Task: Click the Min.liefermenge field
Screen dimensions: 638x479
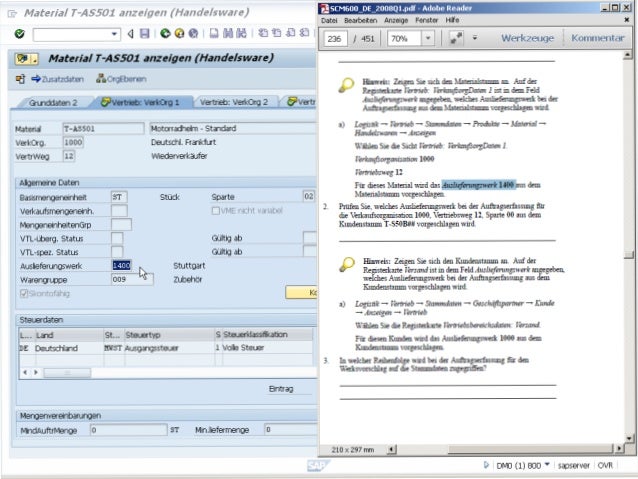Action: (x=291, y=430)
